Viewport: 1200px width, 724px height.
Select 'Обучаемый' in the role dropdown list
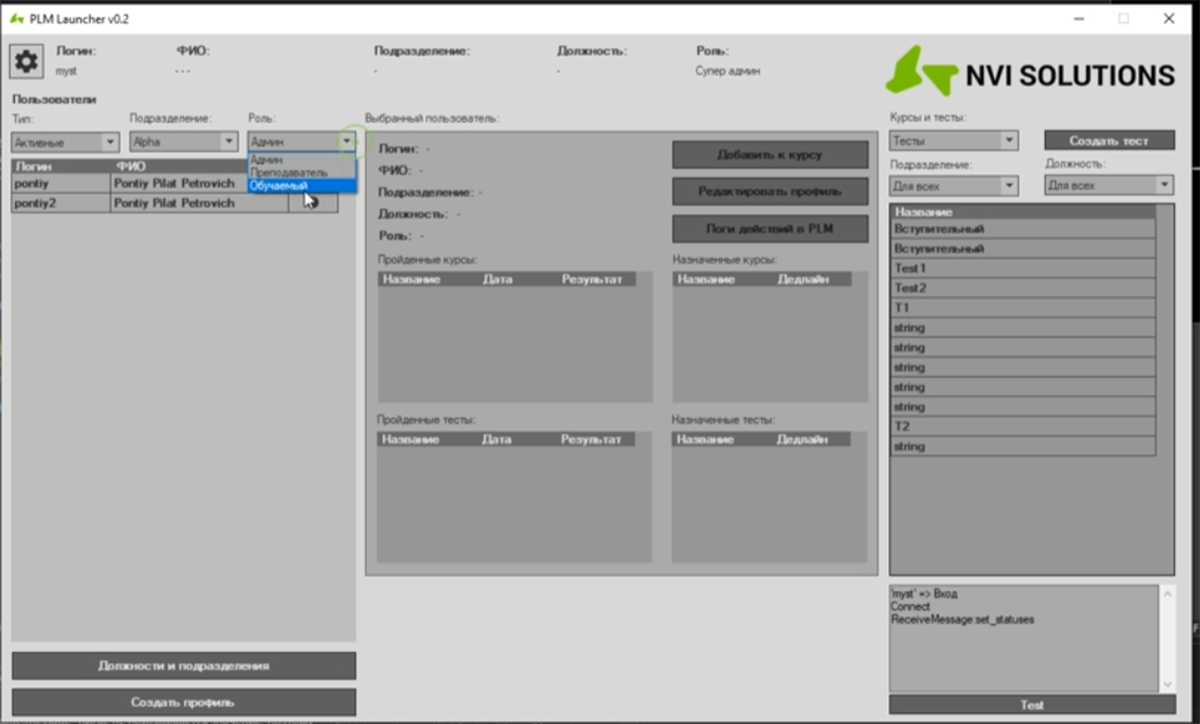click(301, 186)
